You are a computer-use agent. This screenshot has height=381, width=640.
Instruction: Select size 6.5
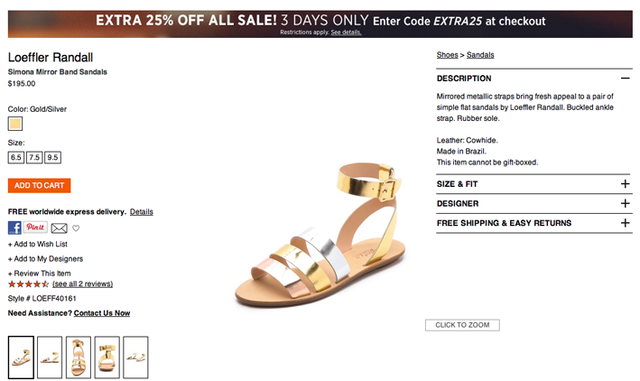16,157
